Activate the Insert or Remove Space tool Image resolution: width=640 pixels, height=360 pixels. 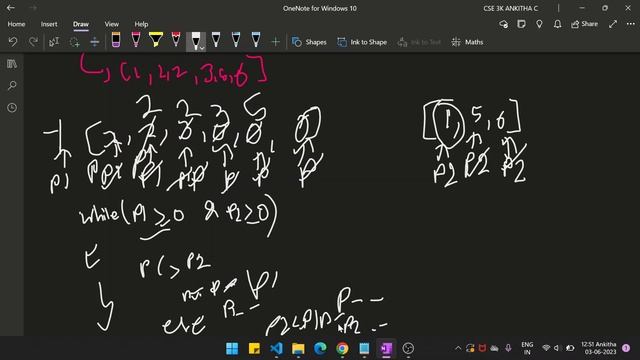[x=94, y=42]
